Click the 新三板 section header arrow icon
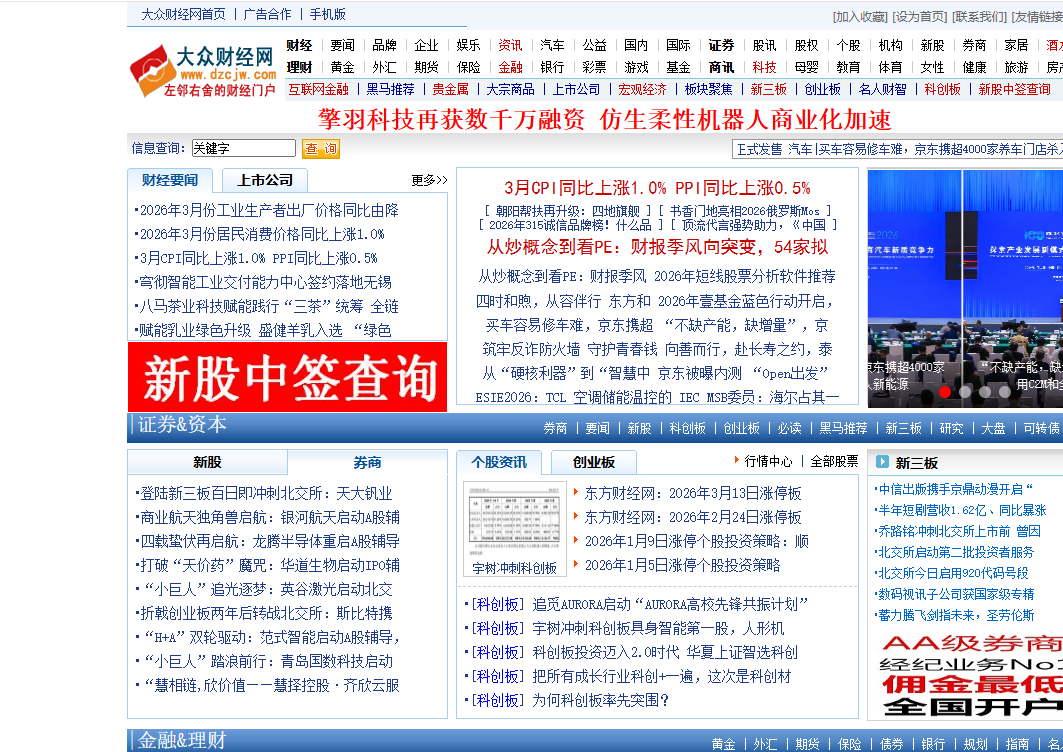Screen dimensions: 1063x752 pos(882,462)
